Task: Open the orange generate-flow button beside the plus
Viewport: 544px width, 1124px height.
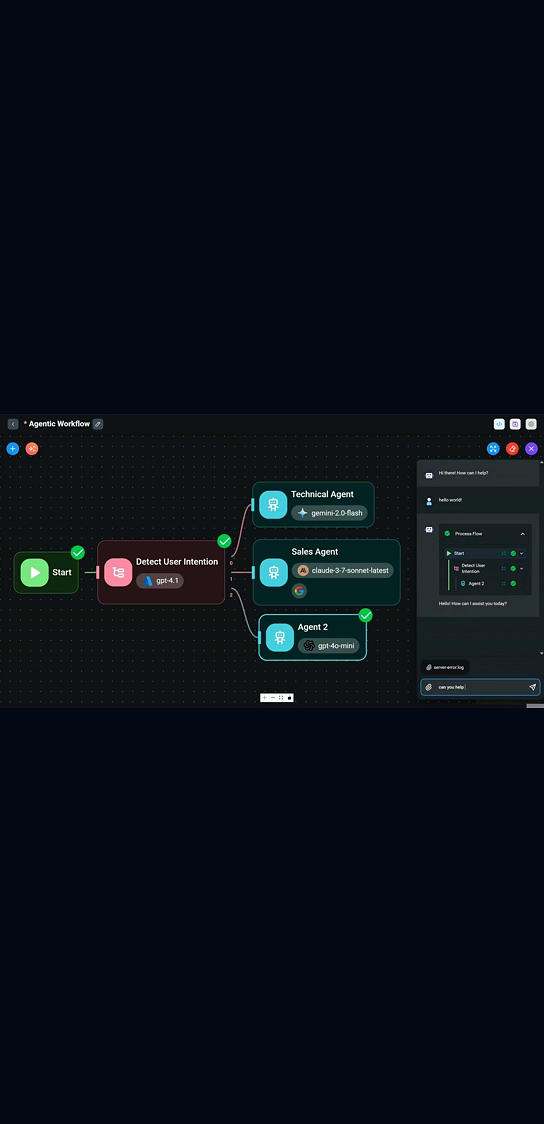Action: click(32, 449)
